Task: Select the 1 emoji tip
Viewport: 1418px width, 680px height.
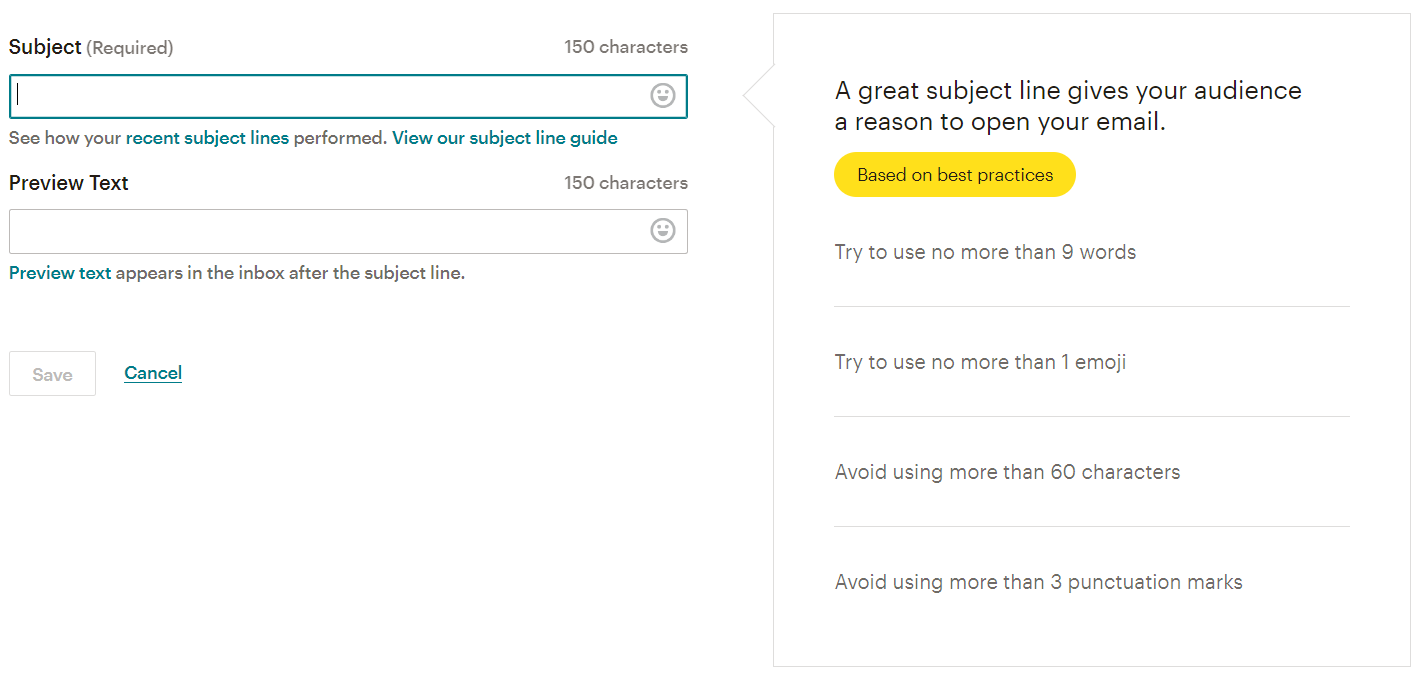Action: pyautogui.click(x=980, y=362)
